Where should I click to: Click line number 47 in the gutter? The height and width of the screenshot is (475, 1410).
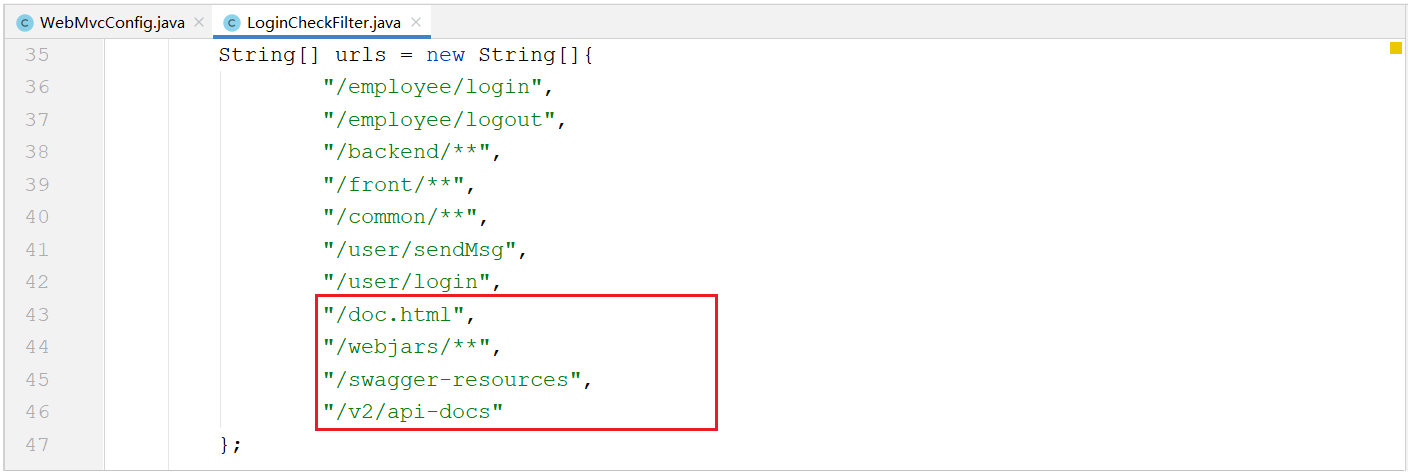click(37, 445)
